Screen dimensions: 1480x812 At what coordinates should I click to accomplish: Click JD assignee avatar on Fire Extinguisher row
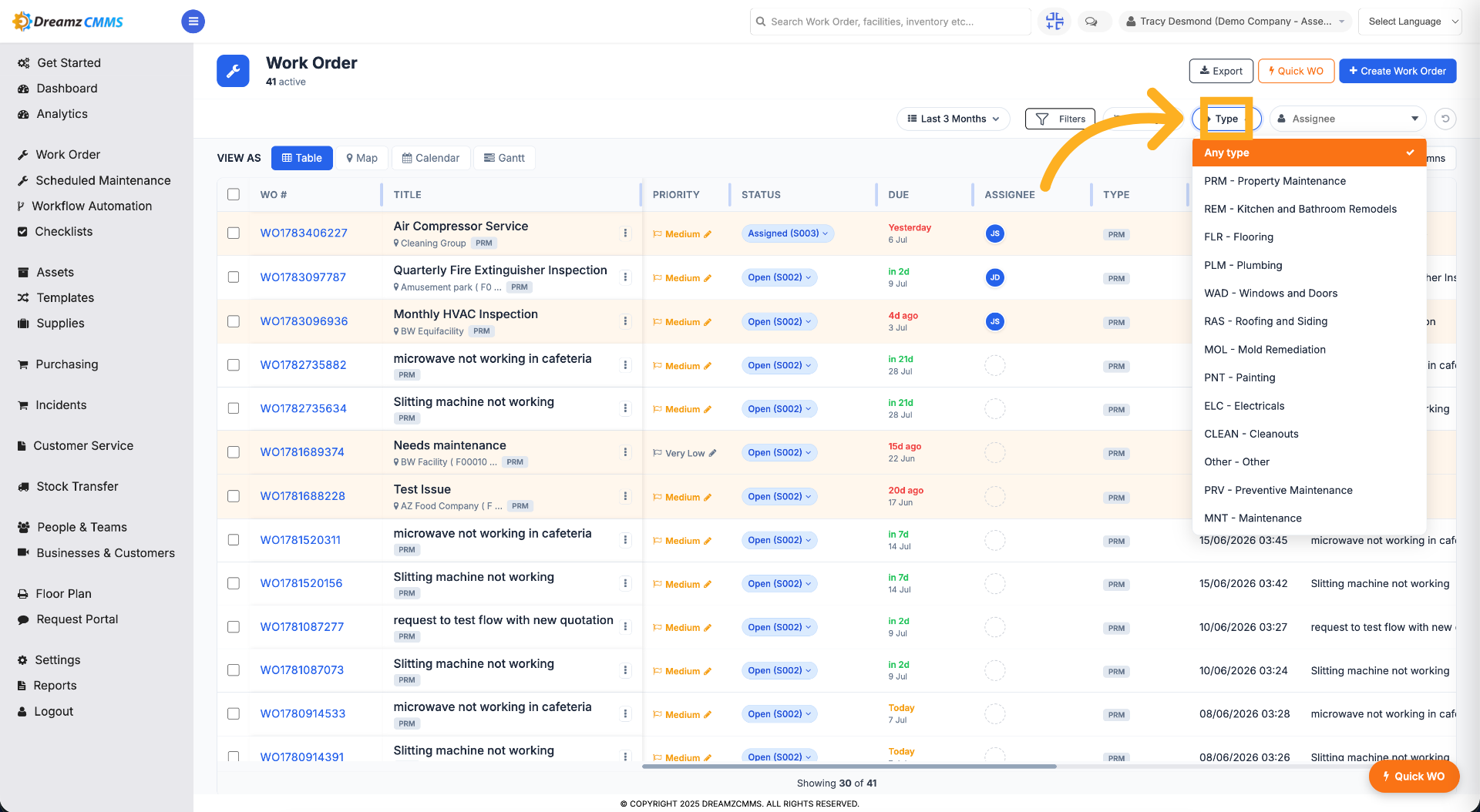coord(995,277)
